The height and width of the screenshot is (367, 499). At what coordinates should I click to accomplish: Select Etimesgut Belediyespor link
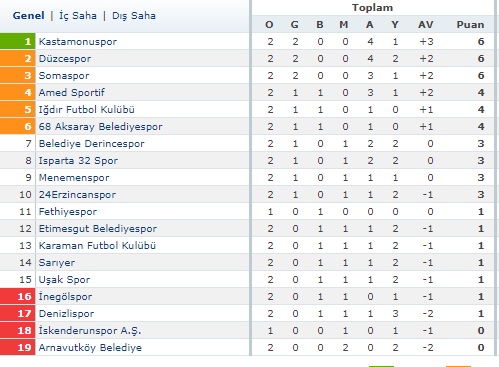tap(98, 229)
